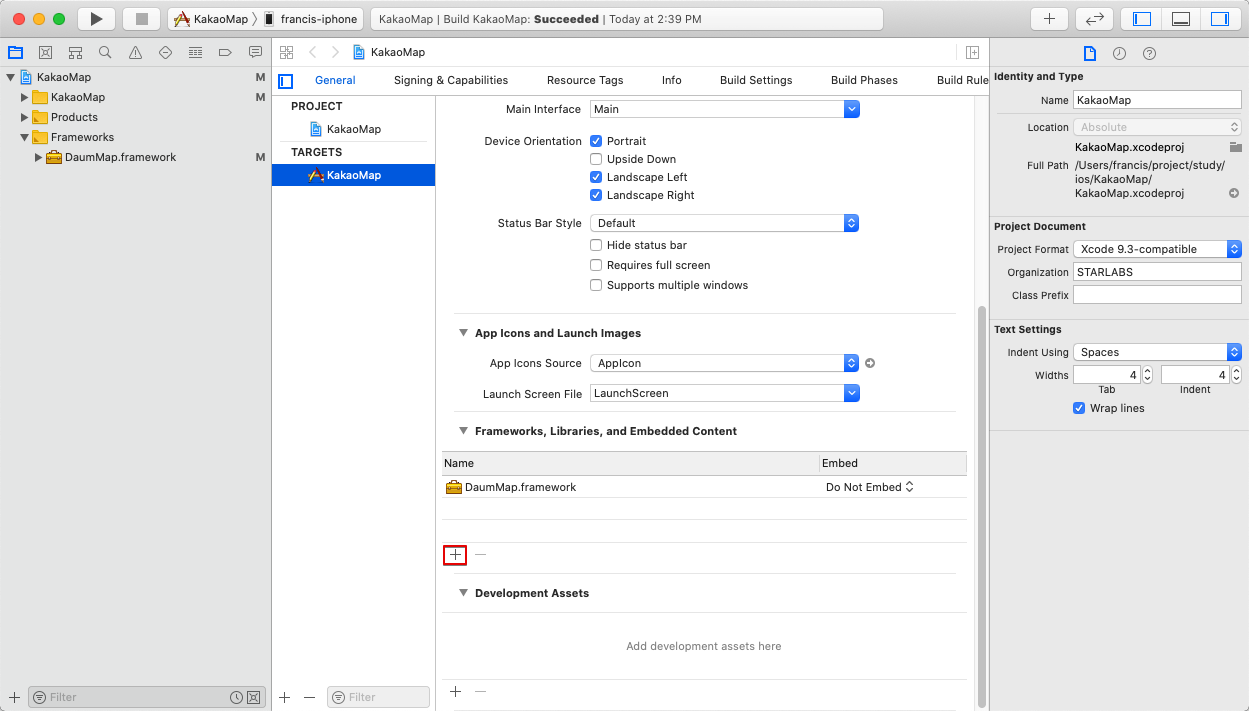Switch to Build Phases tab
Viewport: 1249px width, 711px height.
(864, 80)
